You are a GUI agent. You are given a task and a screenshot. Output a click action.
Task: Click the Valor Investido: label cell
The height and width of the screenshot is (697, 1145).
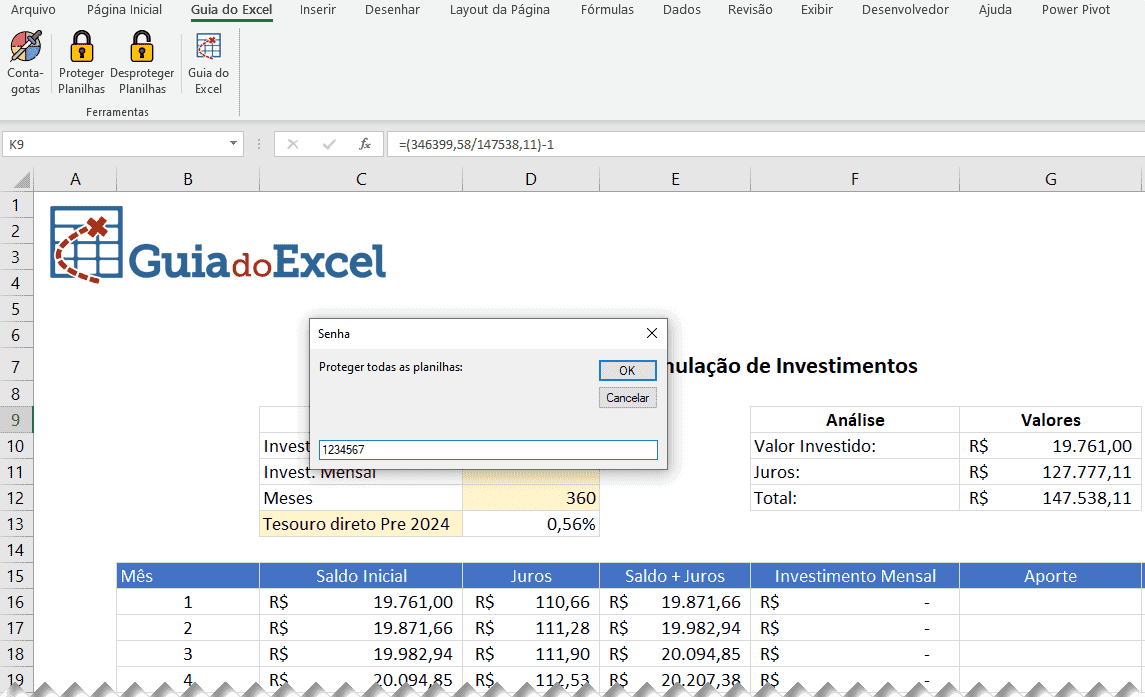[x=854, y=446]
